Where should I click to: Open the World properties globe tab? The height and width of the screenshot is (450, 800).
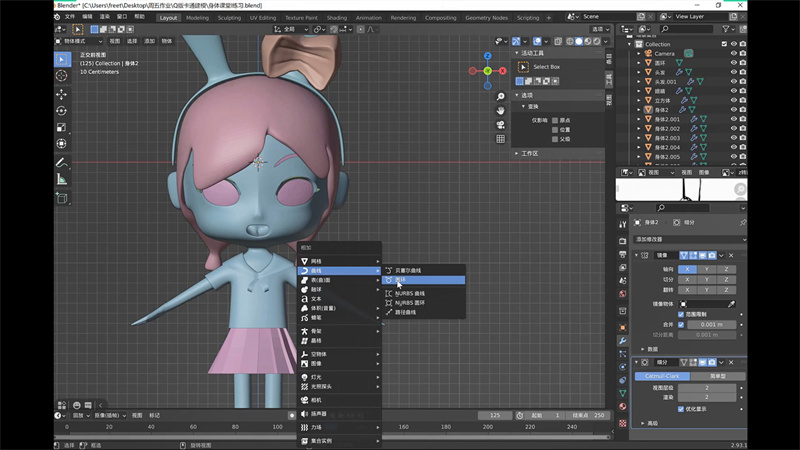[622, 294]
